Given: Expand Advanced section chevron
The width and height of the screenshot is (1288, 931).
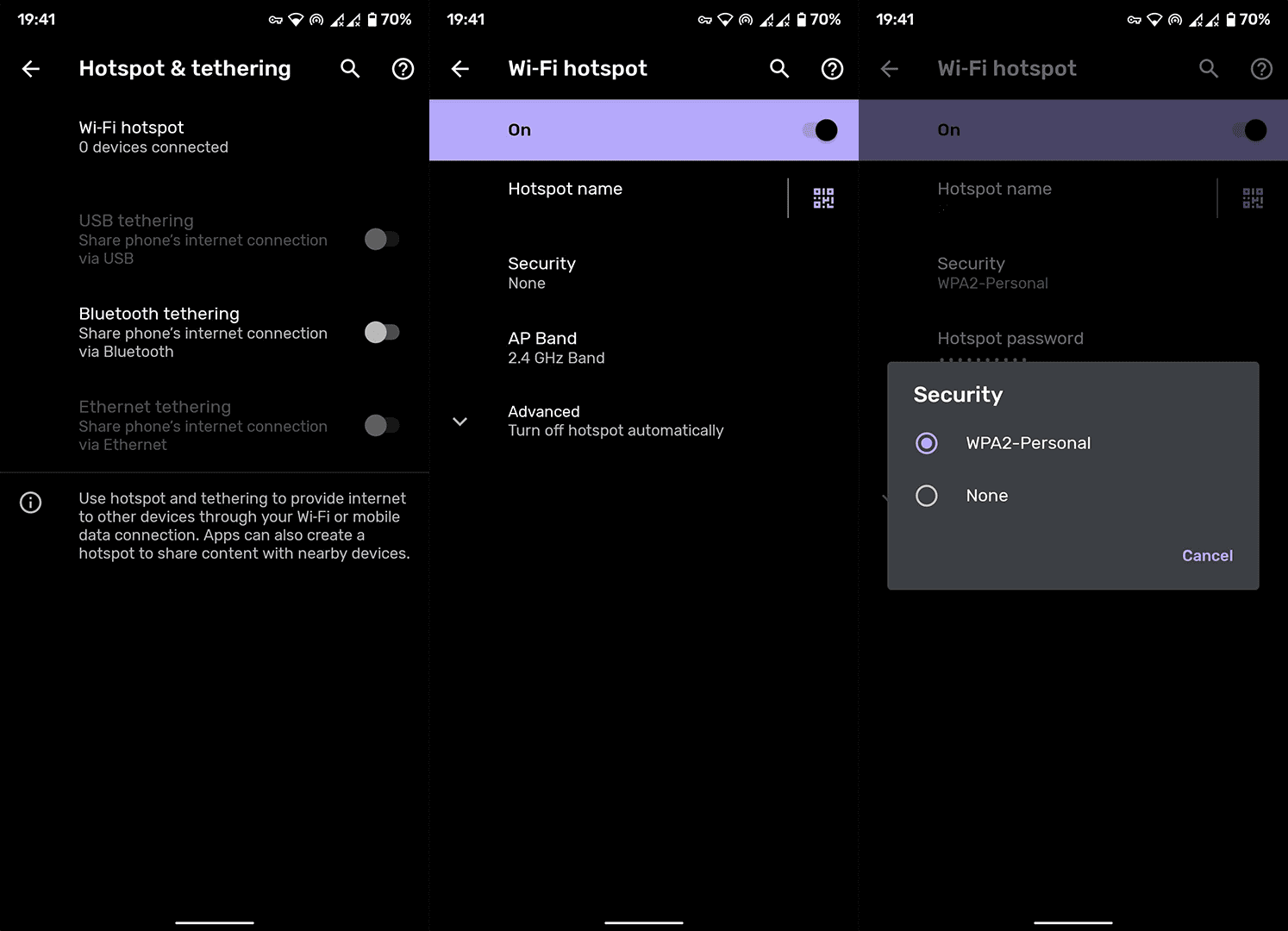Looking at the screenshot, I should click(x=460, y=422).
